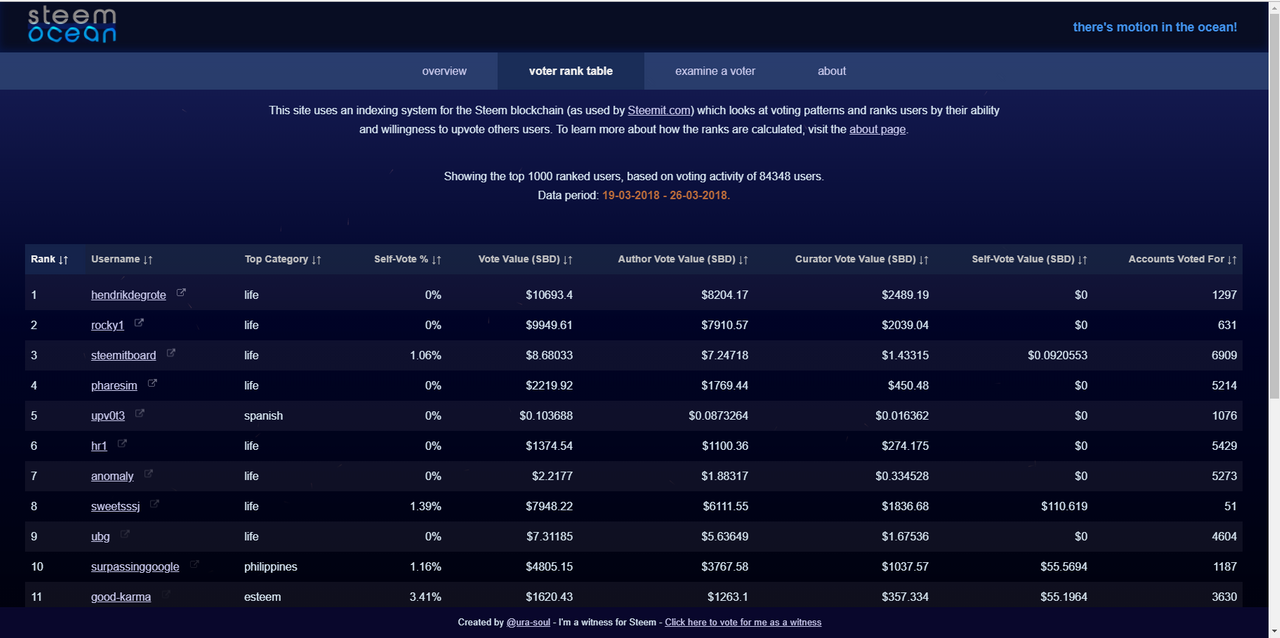The width and height of the screenshot is (1280, 638).
Task: Click the esteem top category cell
Action: (262, 597)
